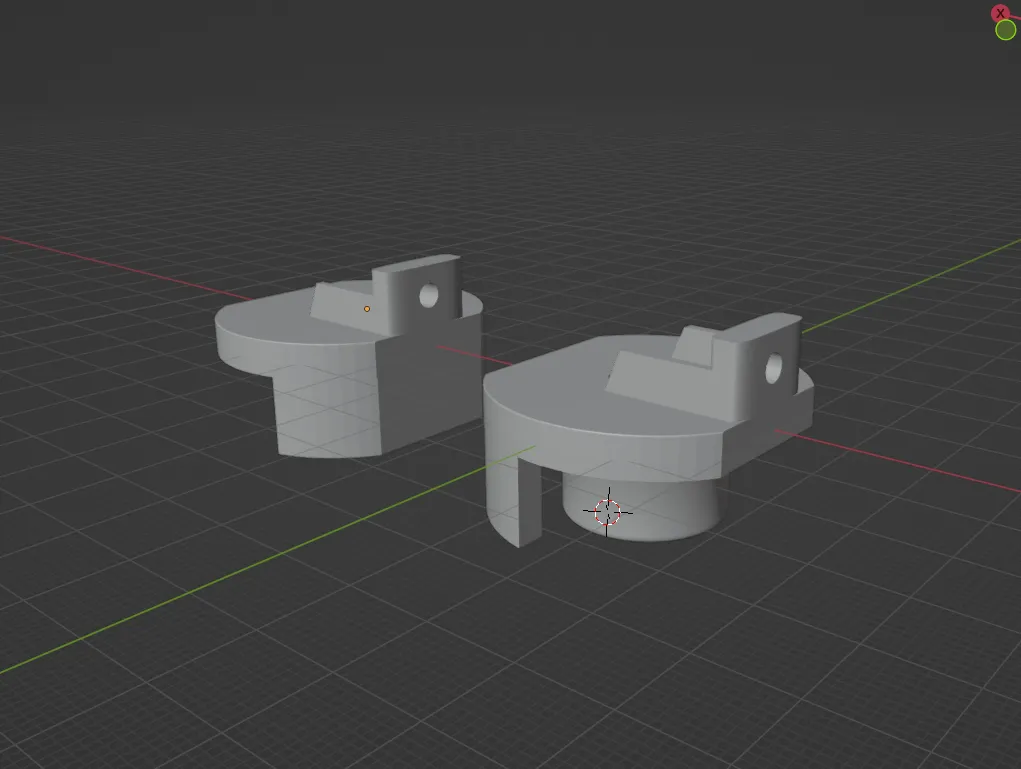Click the orange origin point on left object
Viewport: 1021px width, 769px height.
367,309
